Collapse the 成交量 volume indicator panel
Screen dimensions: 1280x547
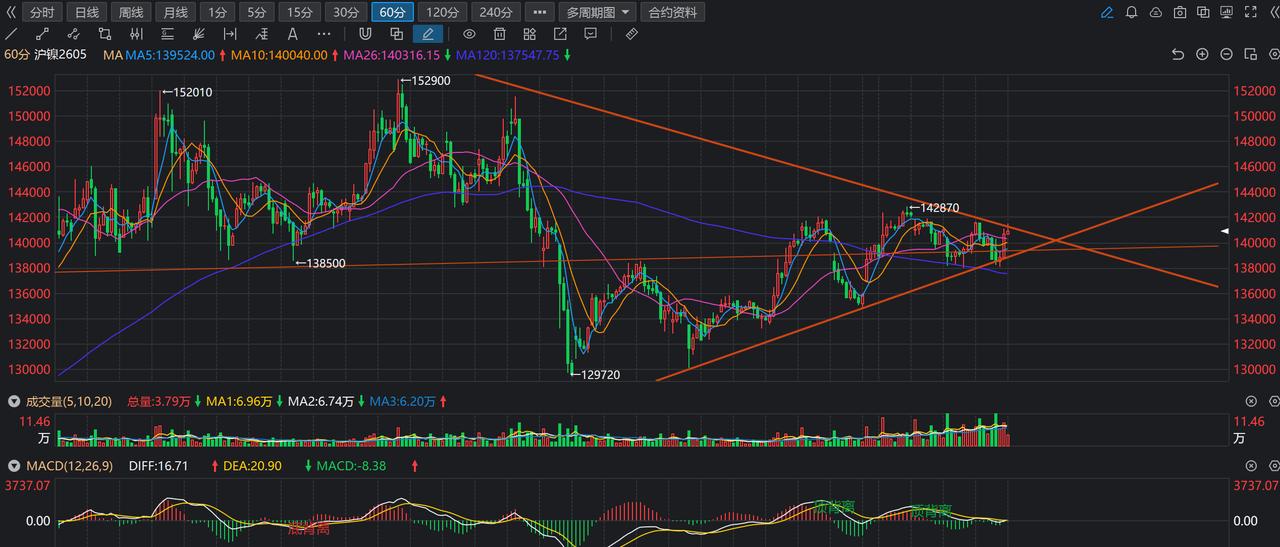(14, 401)
